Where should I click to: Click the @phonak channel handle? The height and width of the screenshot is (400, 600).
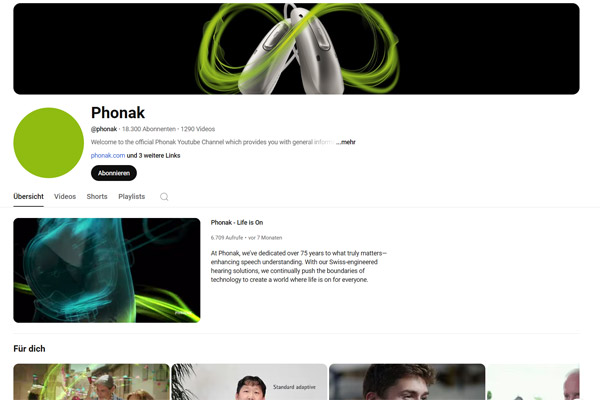(104, 129)
